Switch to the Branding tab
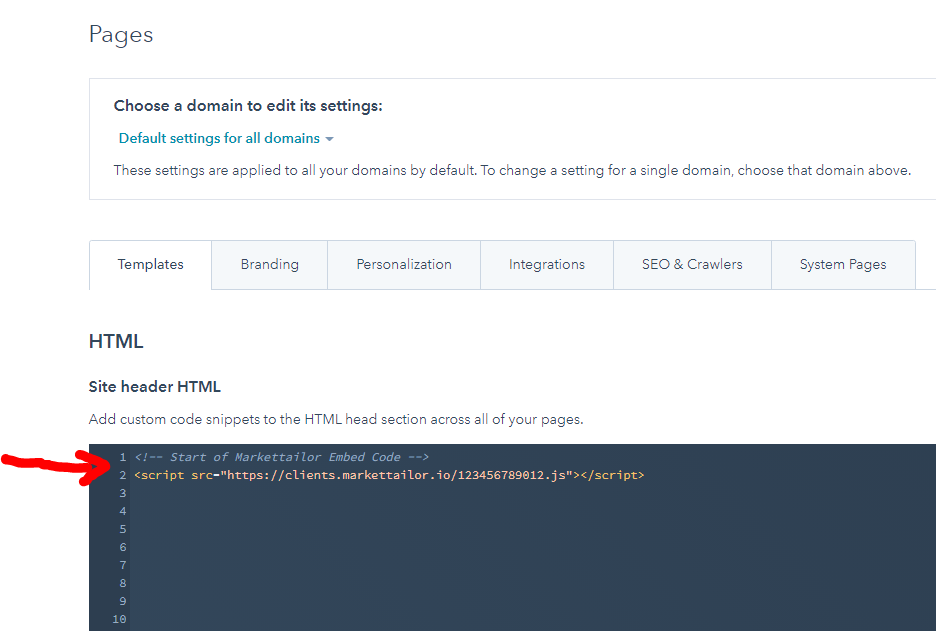The image size is (936, 631). 269,264
